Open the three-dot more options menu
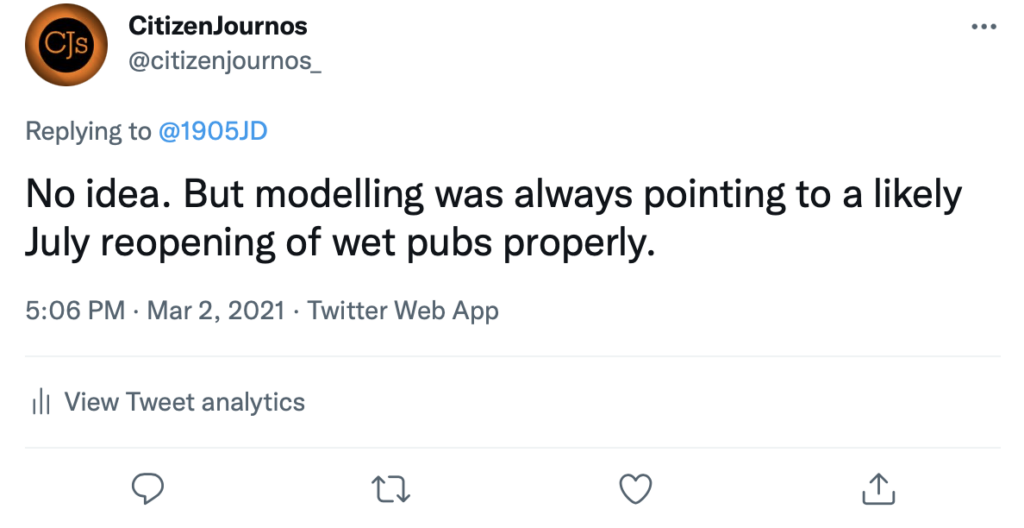 coord(984,27)
